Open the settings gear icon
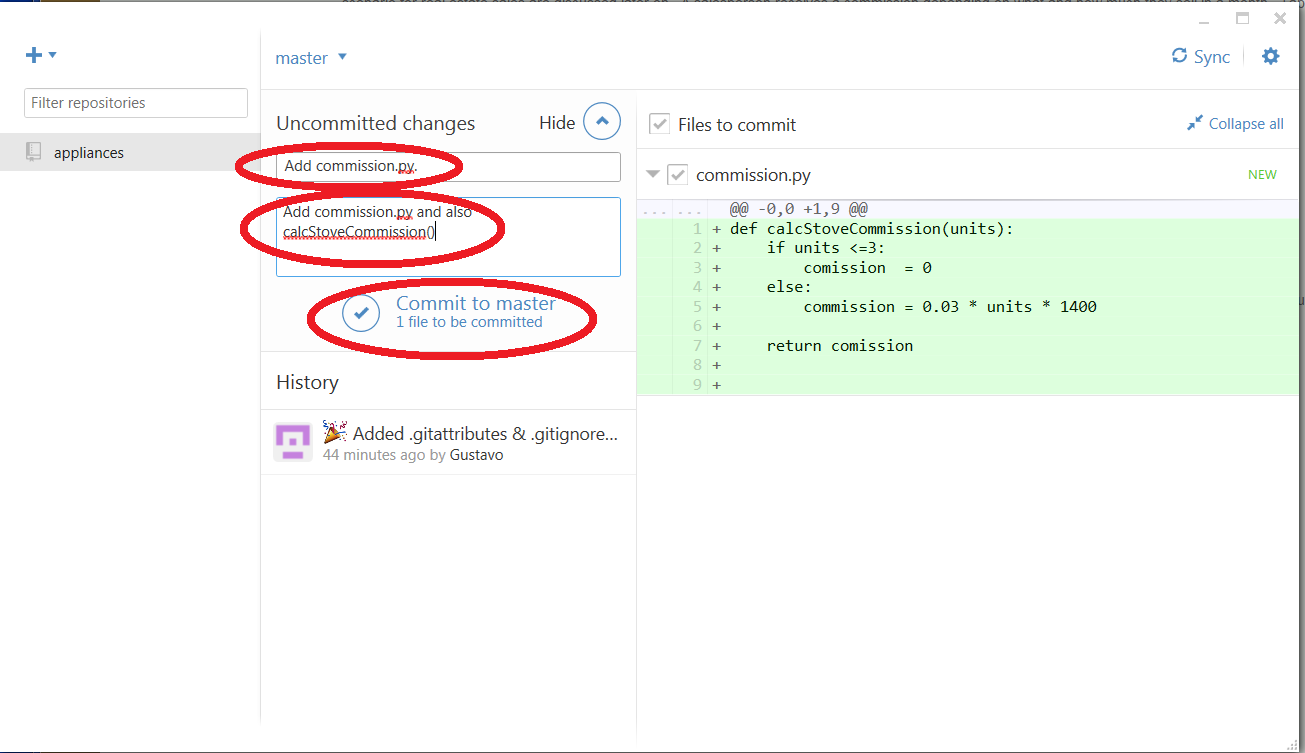Image resolution: width=1305 pixels, height=753 pixels. [1270, 56]
